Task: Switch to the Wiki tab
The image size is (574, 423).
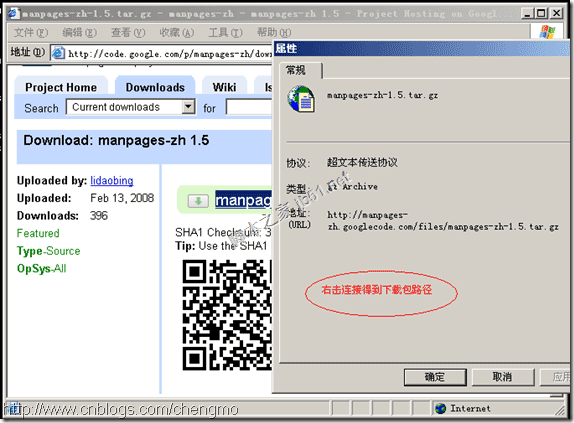Action: [224, 87]
